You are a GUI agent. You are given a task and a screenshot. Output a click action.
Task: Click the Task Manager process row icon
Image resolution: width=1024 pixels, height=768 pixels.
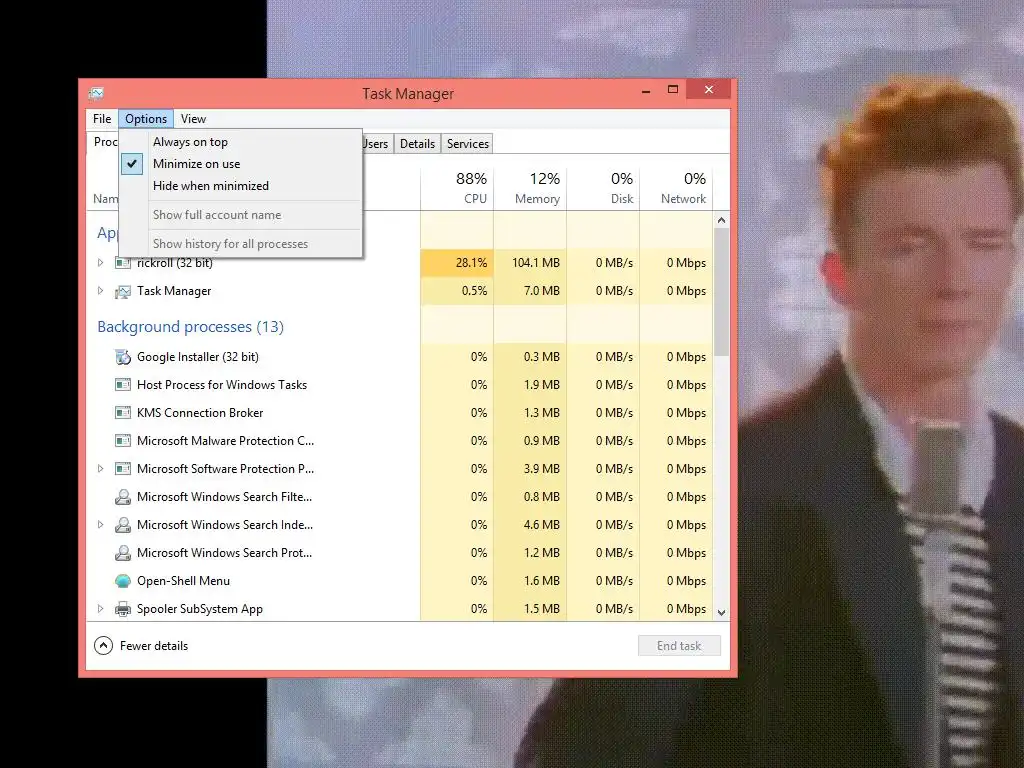[x=123, y=291]
